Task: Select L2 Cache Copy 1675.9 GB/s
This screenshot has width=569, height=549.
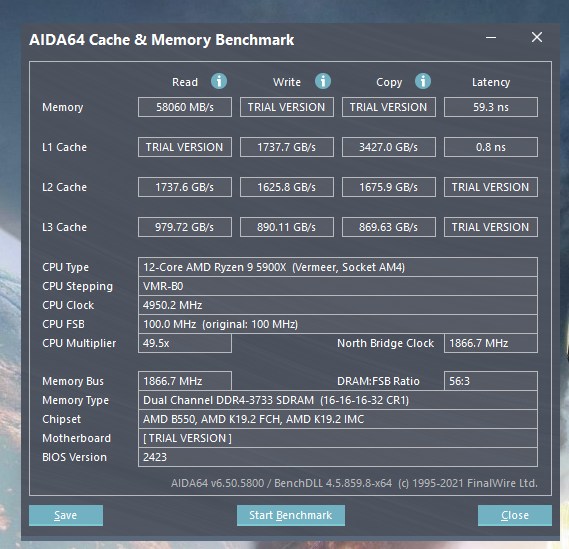Action: [389, 187]
